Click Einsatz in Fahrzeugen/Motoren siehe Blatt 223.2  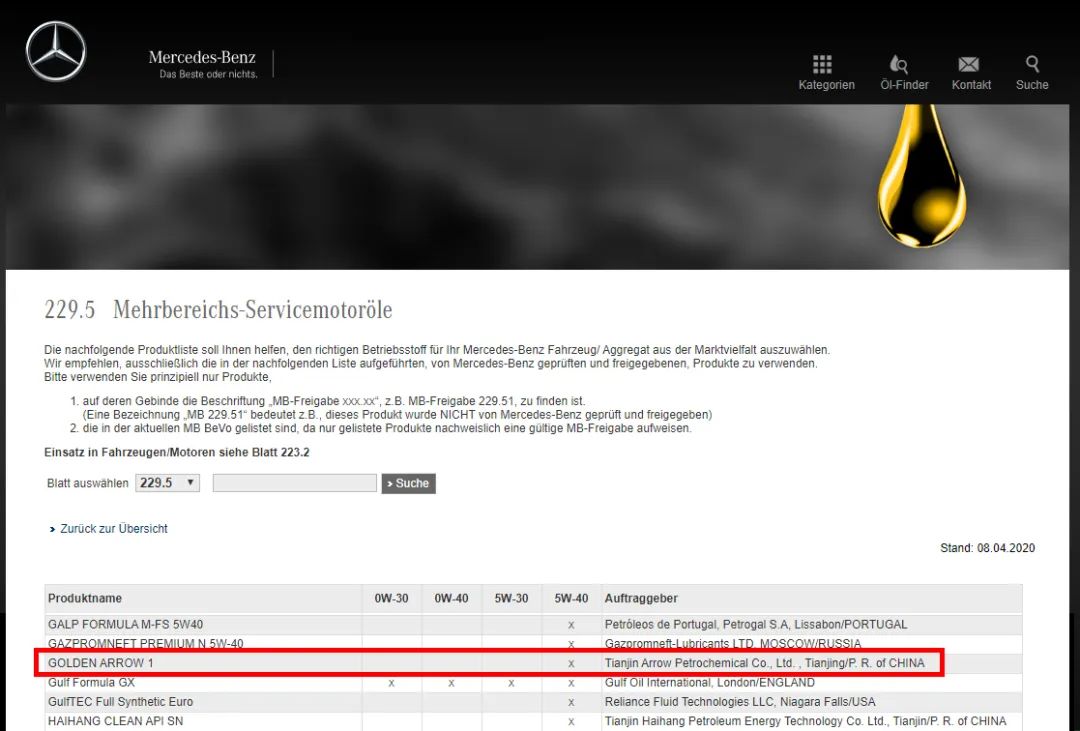pos(176,453)
